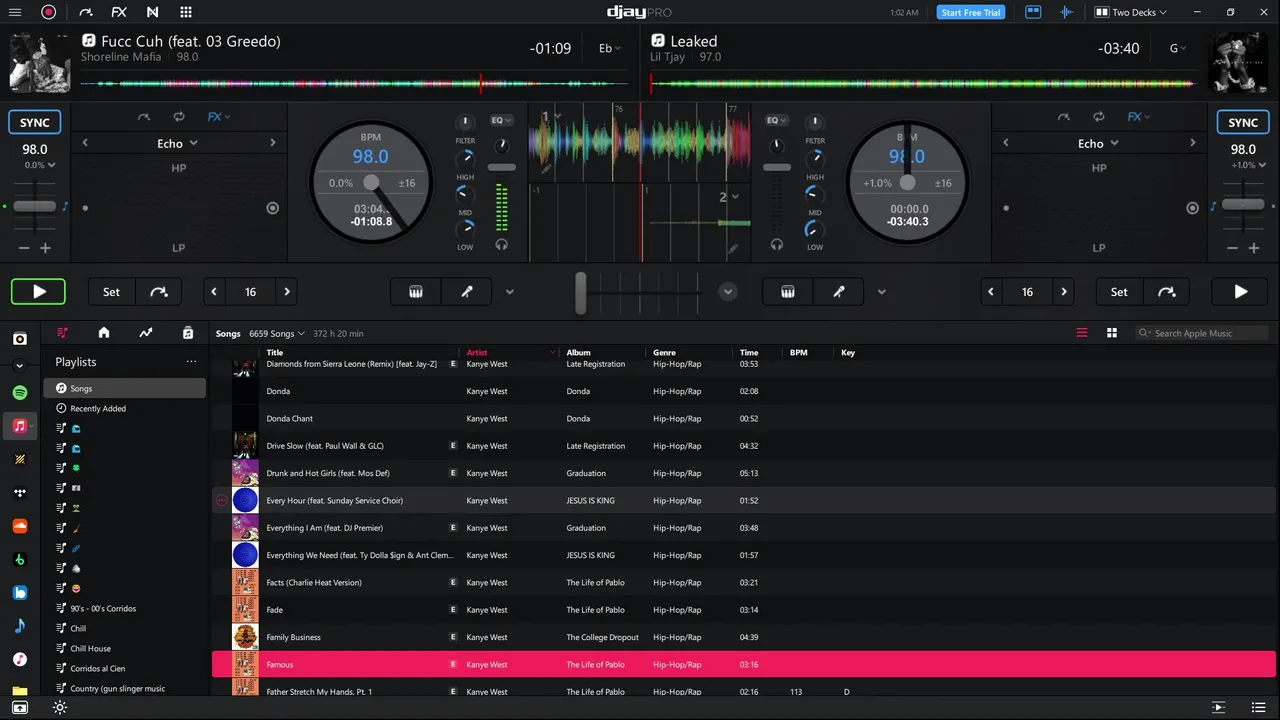
Task: Open the iTunes music library source
Action: [x=20, y=660]
